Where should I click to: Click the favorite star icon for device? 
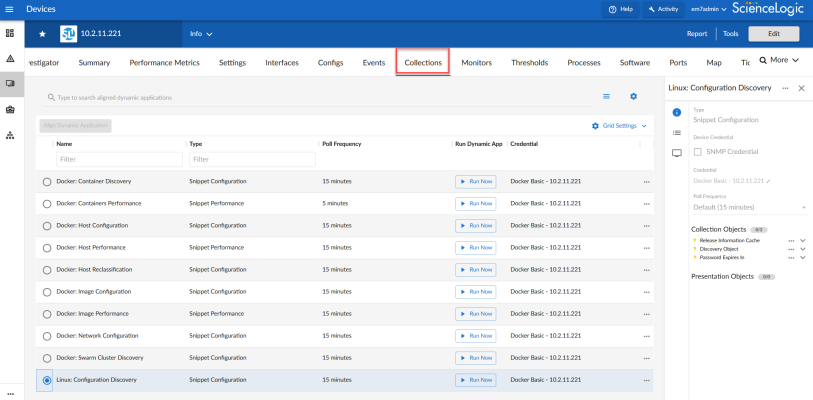[42, 34]
